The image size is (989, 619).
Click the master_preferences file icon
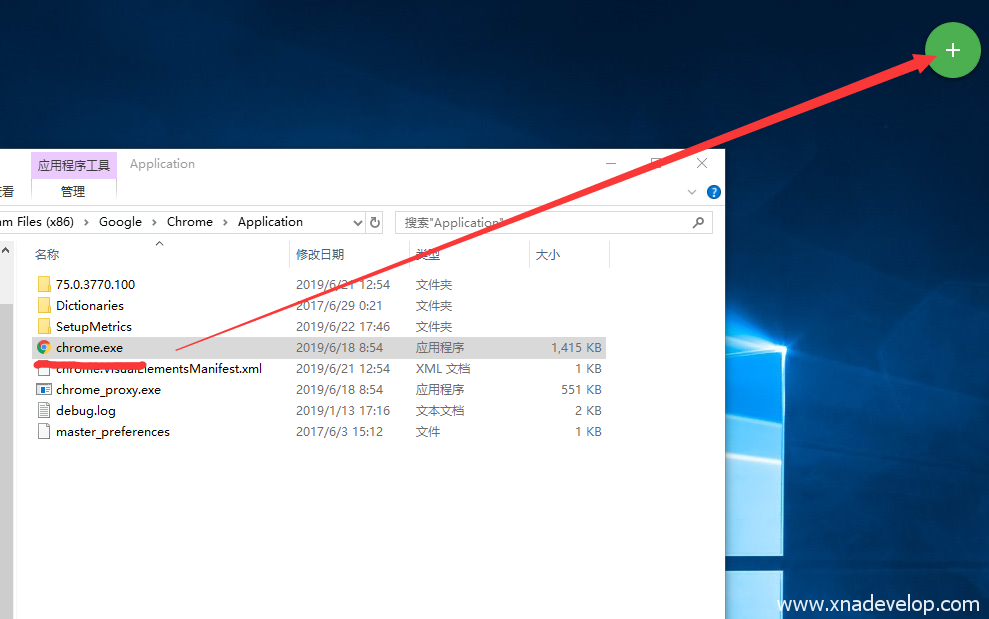(x=43, y=432)
